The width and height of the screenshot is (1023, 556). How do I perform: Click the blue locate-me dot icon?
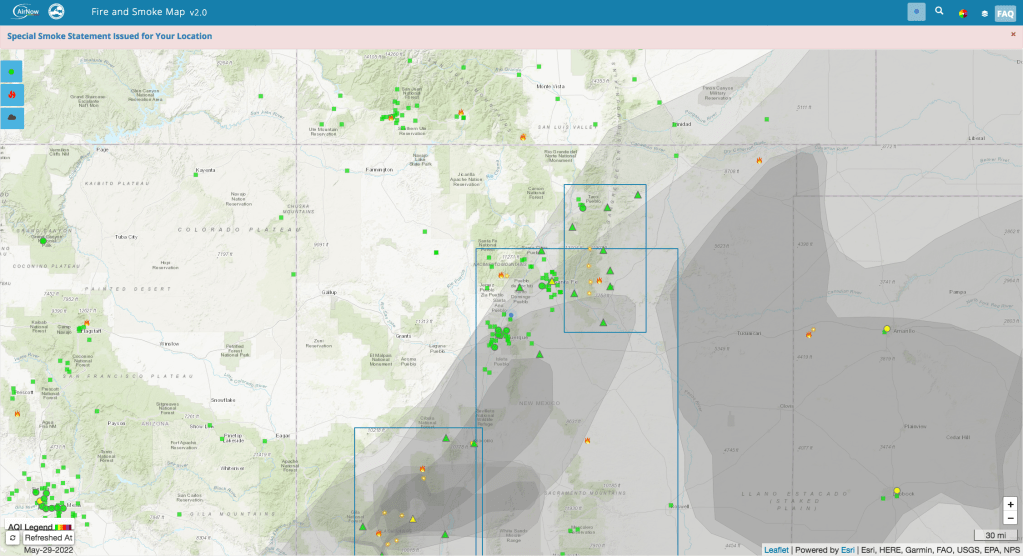[x=916, y=12]
